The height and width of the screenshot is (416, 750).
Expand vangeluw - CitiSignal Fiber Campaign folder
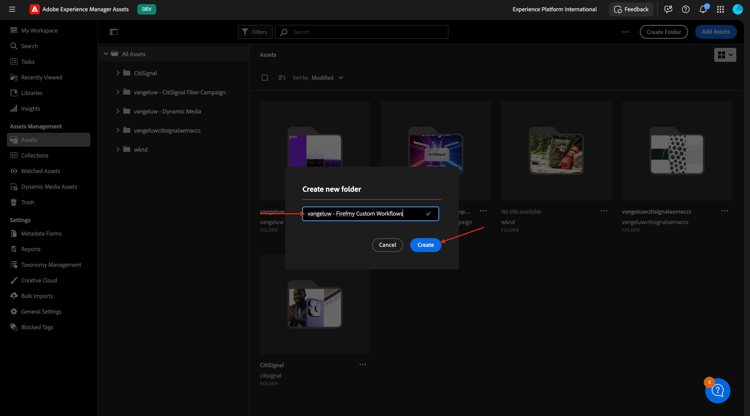pyautogui.click(x=118, y=92)
